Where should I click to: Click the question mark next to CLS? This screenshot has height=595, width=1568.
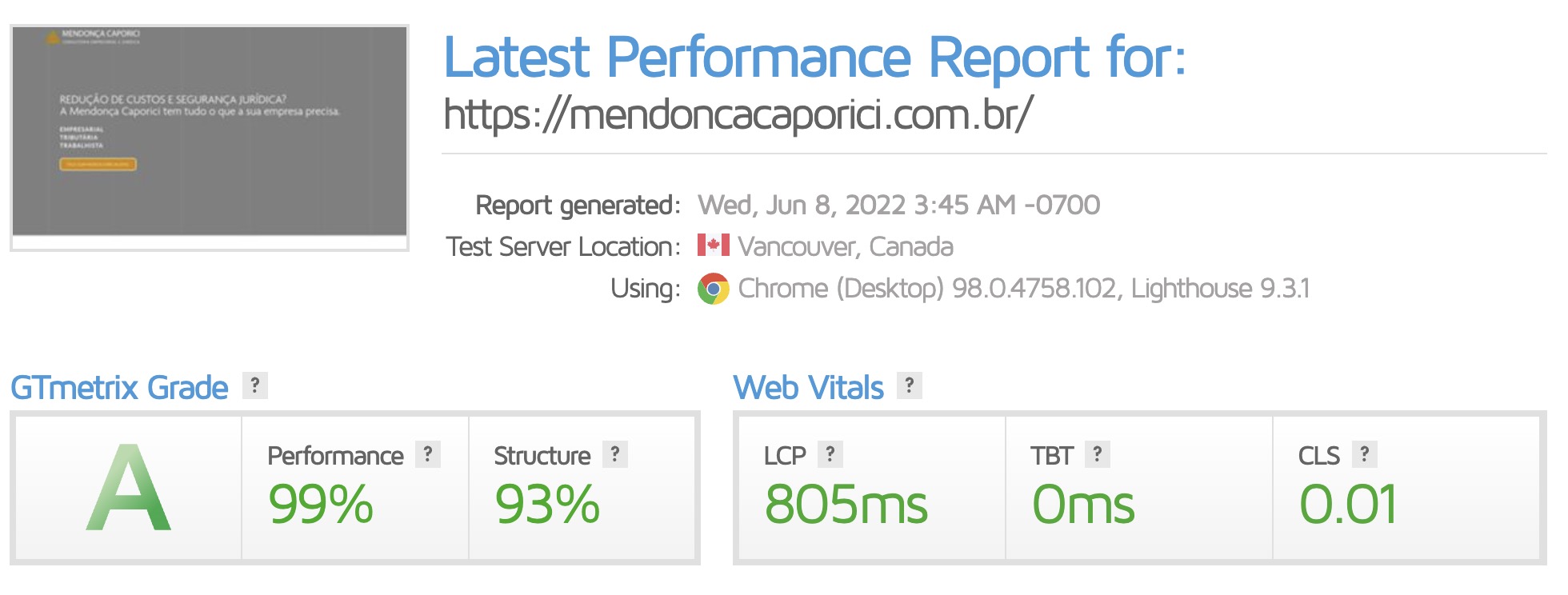pos(1364,454)
